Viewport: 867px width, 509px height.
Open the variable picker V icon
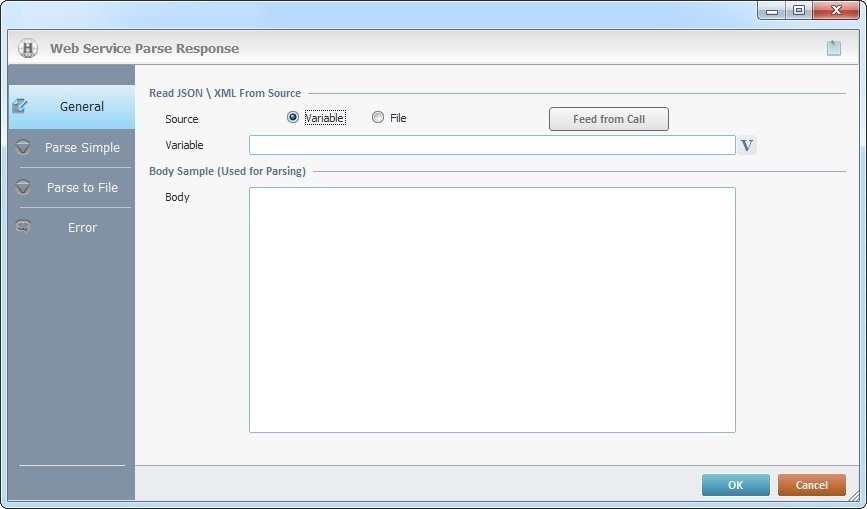coord(747,146)
